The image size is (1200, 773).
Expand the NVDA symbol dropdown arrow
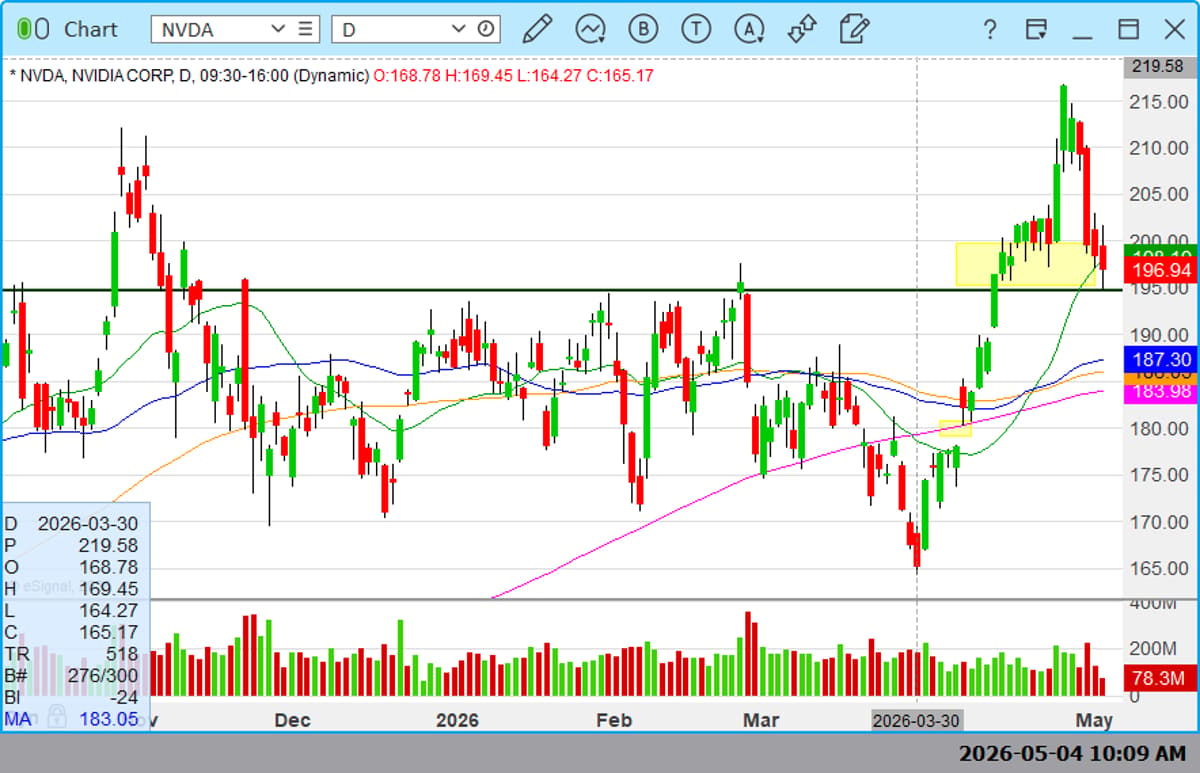pos(278,29)
